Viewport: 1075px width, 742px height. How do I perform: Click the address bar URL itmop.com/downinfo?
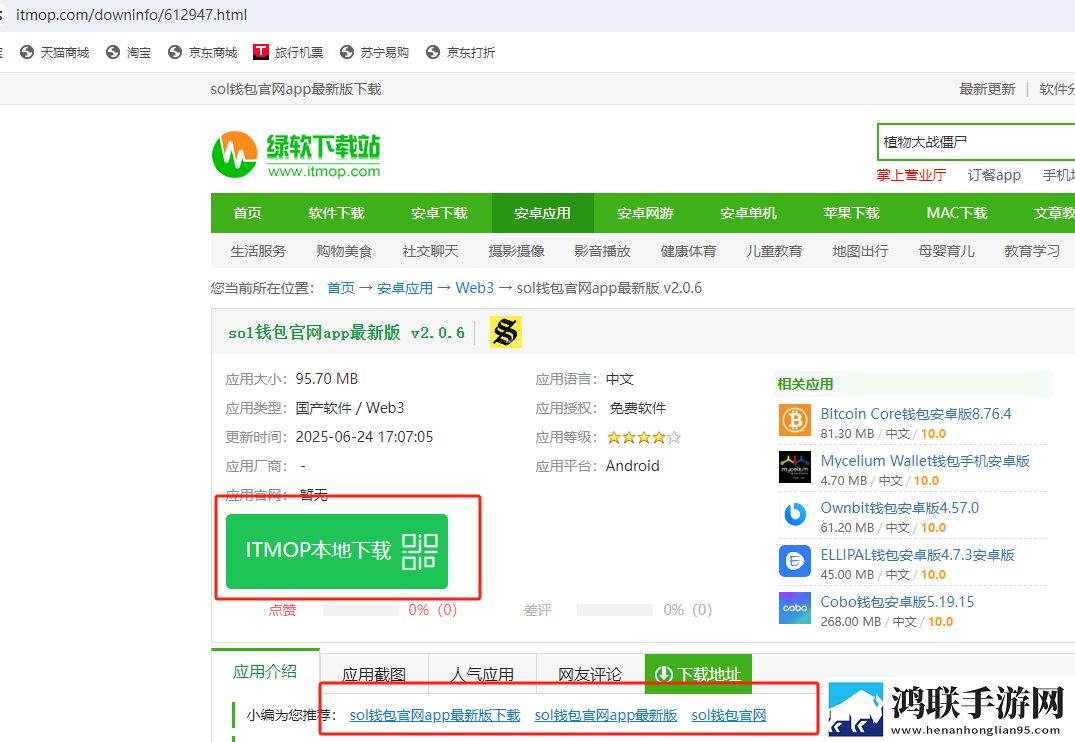(x=132, y=14)
